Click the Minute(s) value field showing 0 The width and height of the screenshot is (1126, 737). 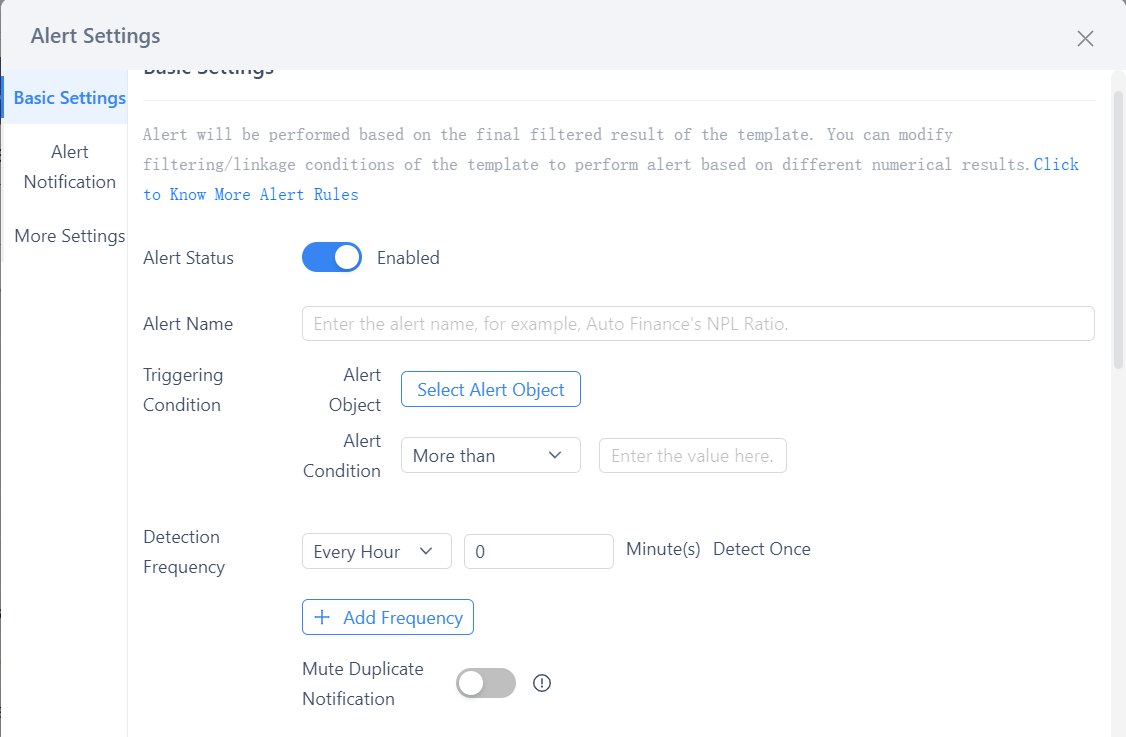(x=538, y=551)
